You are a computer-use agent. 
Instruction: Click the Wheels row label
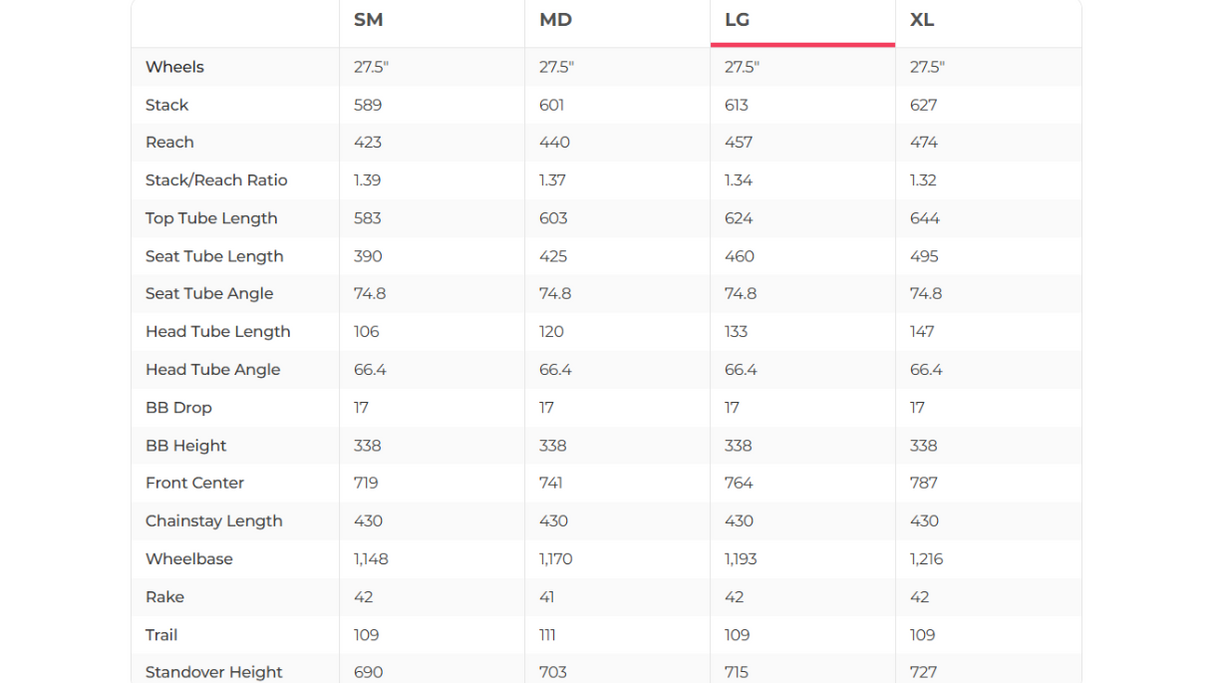[x=174, y=67]
